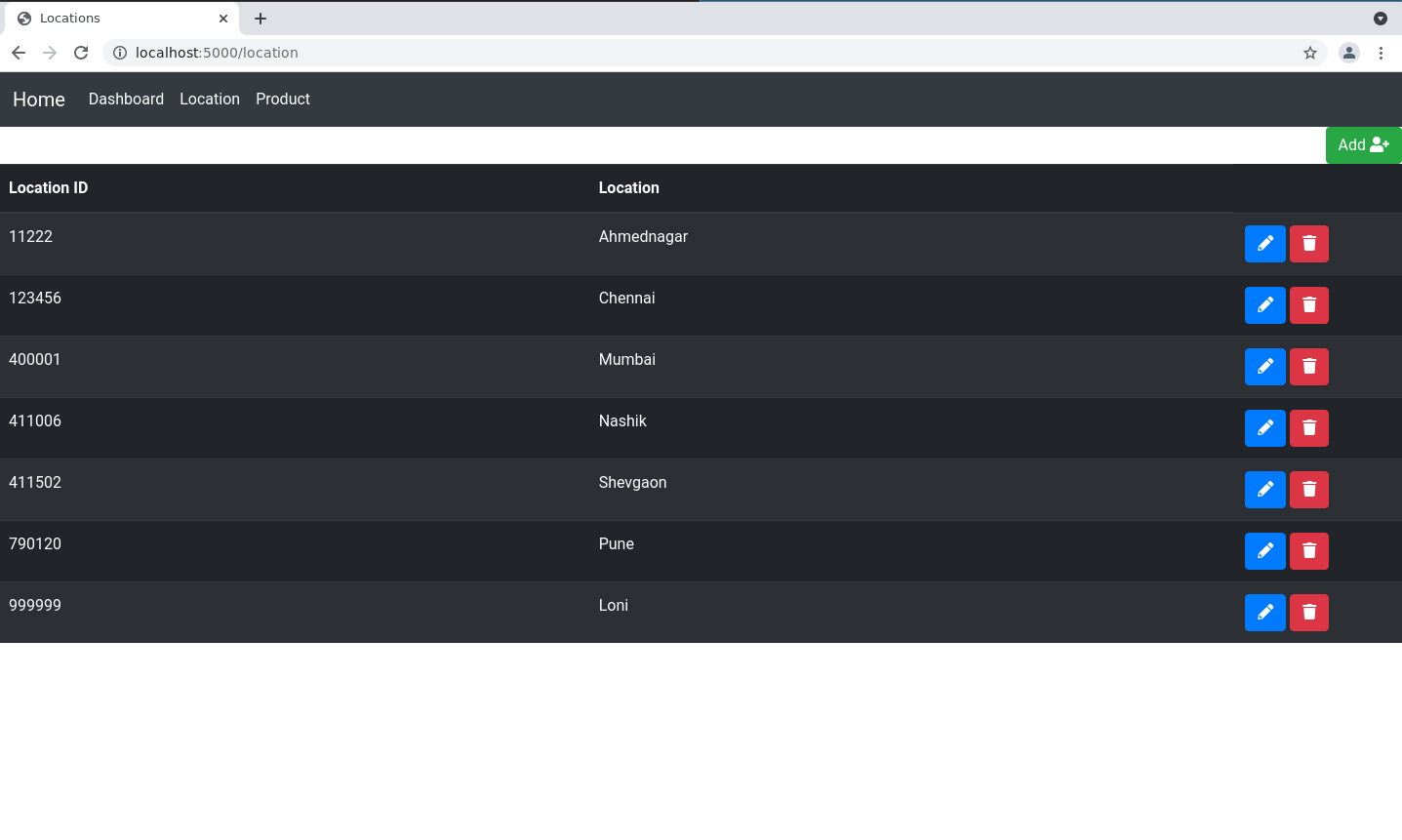Delete the Ahmednagar location
This screenshot has height=840, width=1402.
1308,243
